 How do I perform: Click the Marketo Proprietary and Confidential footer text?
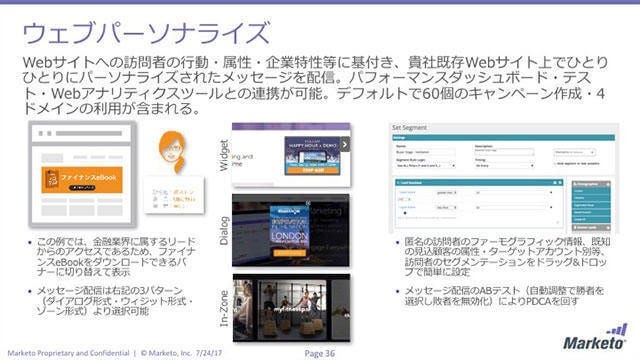[x=69, y=353]
